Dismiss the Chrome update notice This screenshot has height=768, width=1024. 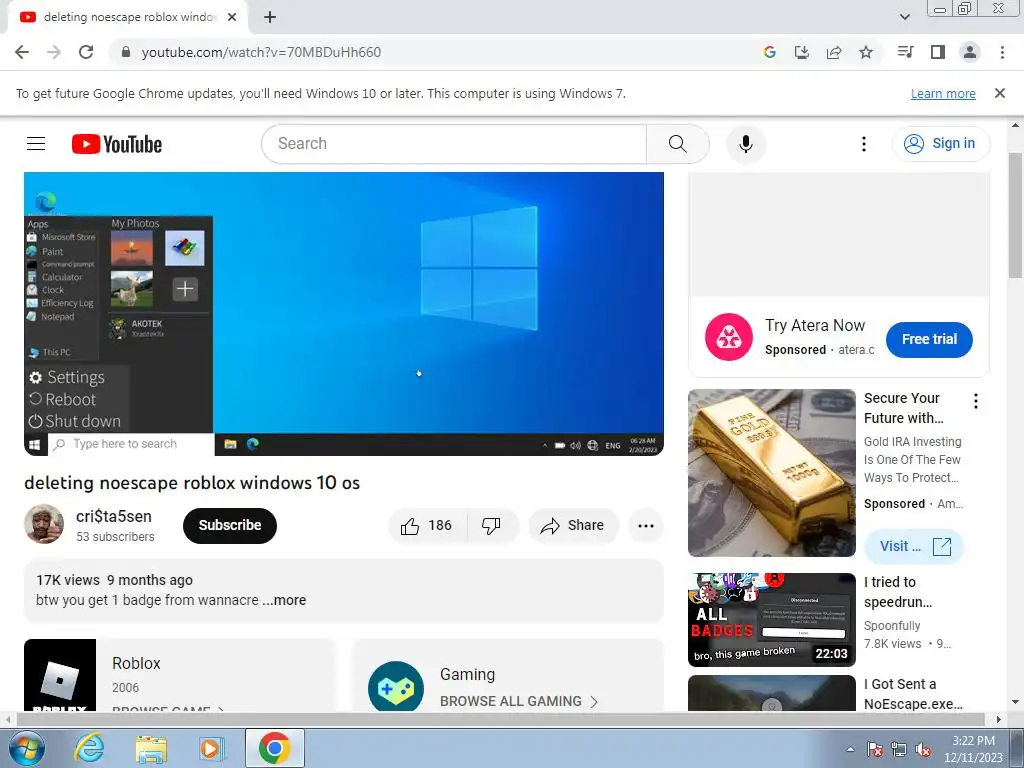click(x=999, y=93)
